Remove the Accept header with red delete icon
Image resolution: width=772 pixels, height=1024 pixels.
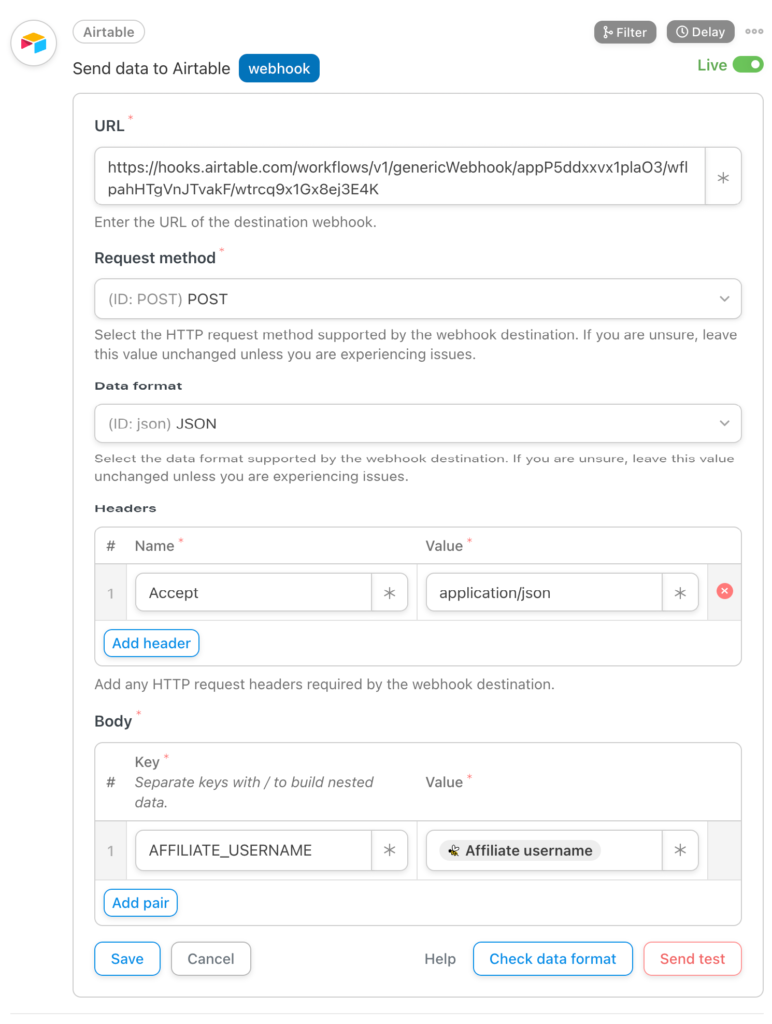[x=725, y=592]
